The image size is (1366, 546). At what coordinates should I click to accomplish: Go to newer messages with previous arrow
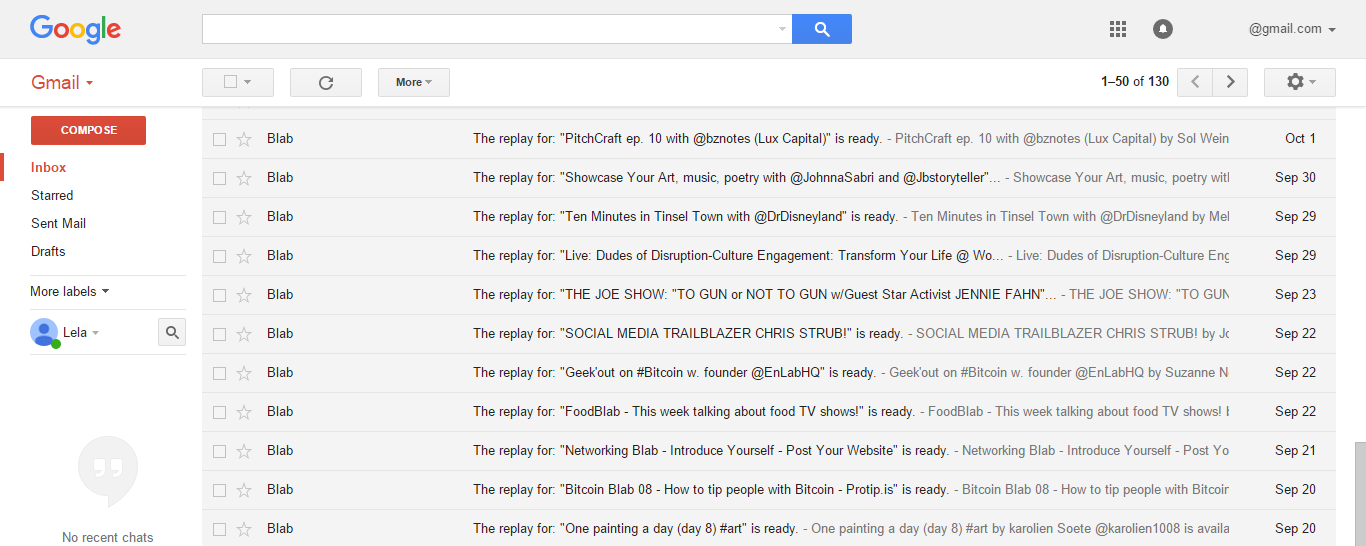(1195, 82)
